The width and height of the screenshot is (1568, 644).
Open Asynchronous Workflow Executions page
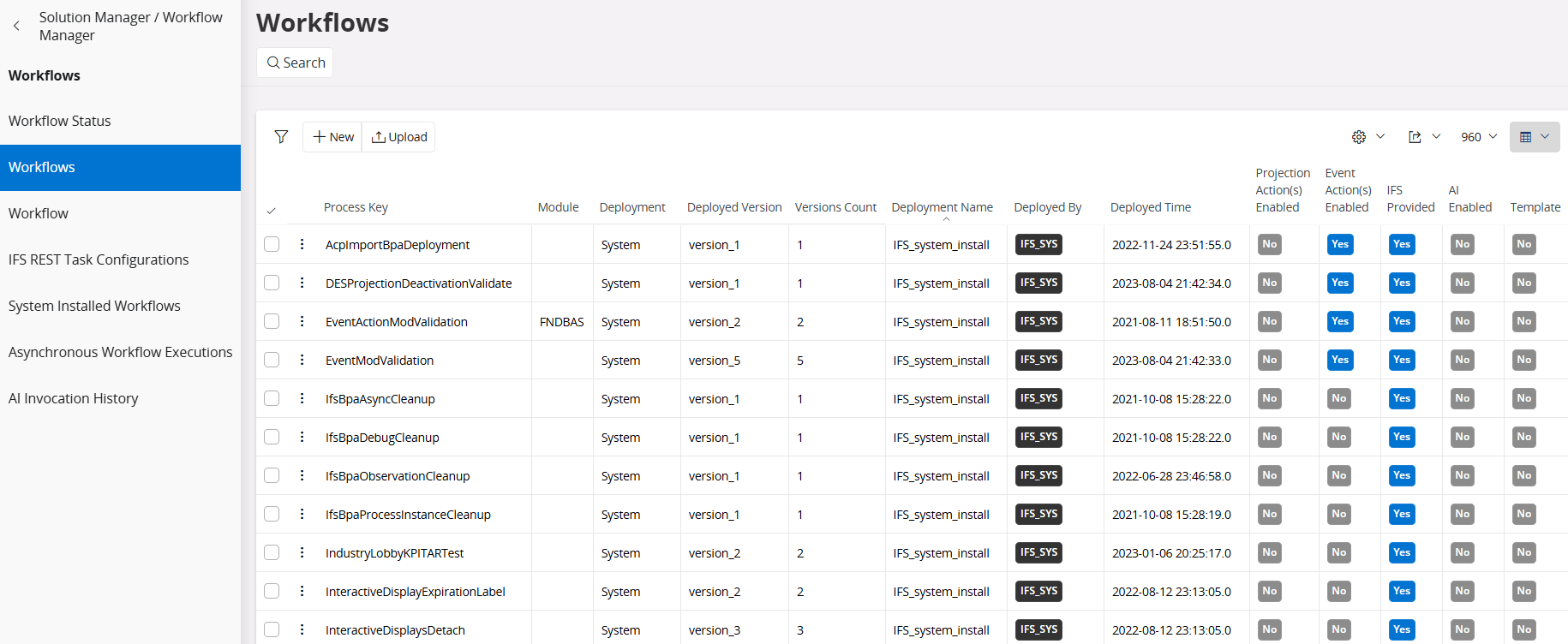pos(120,352)
